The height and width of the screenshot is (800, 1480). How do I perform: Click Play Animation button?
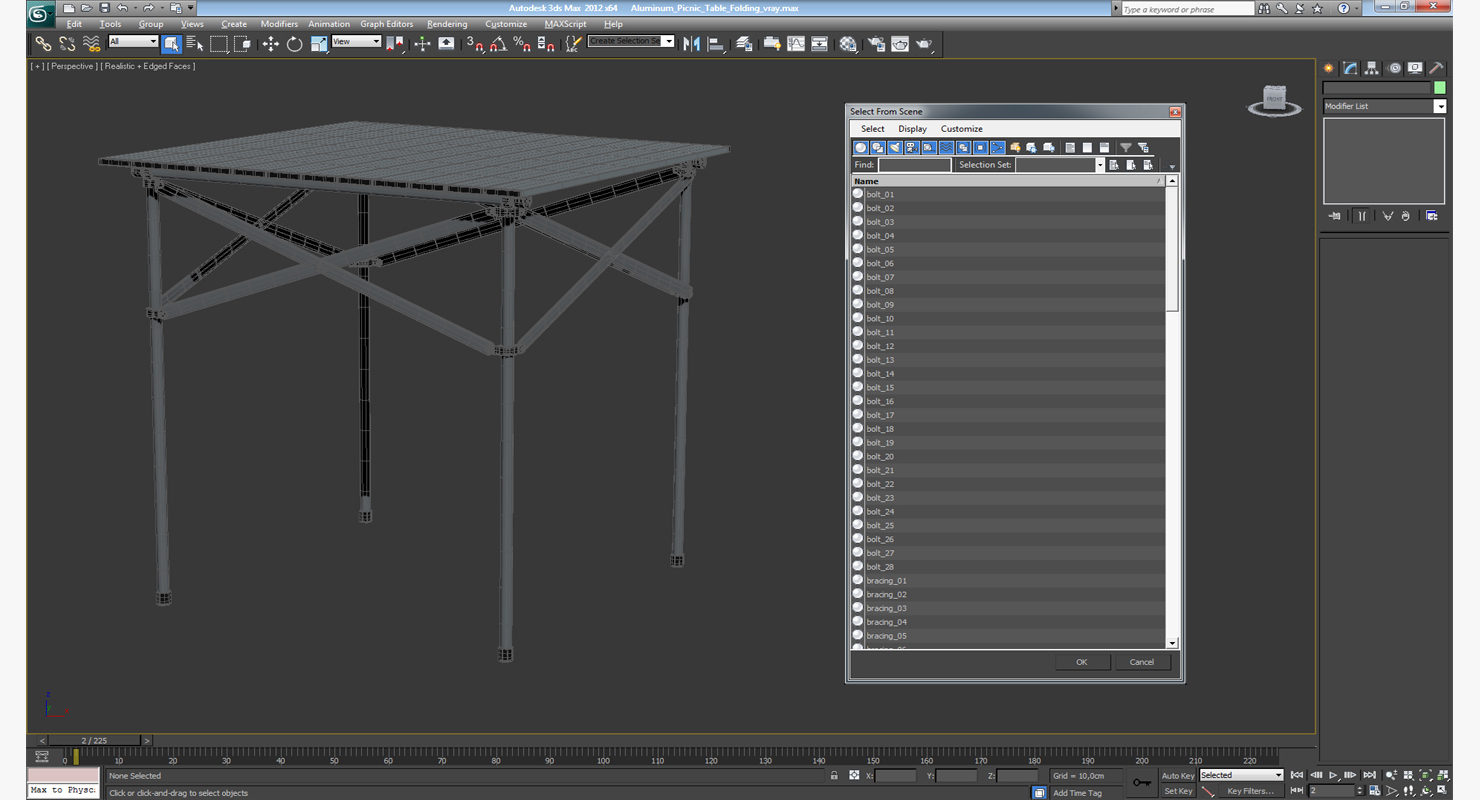coord(1333,775)
